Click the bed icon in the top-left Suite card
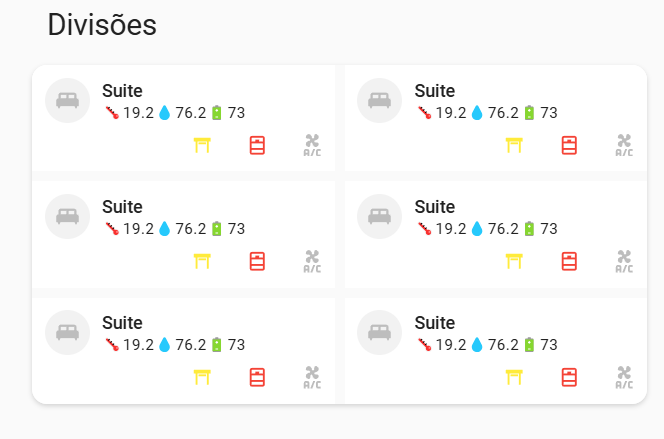Viewport: 664px width, 439px height. (x=67, y=100)
